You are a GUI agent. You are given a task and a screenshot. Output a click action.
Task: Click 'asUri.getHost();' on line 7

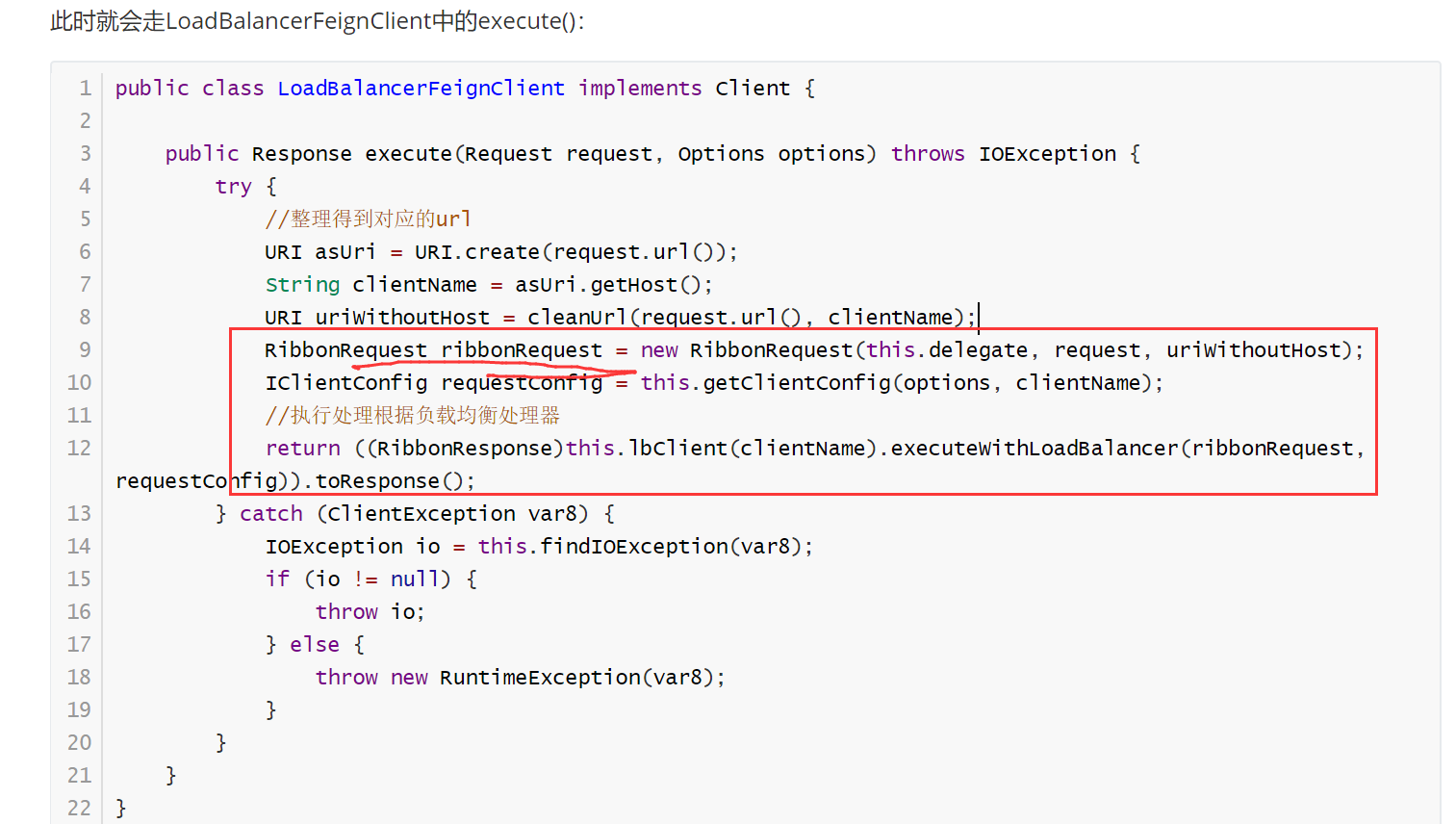tap(614, 285)
